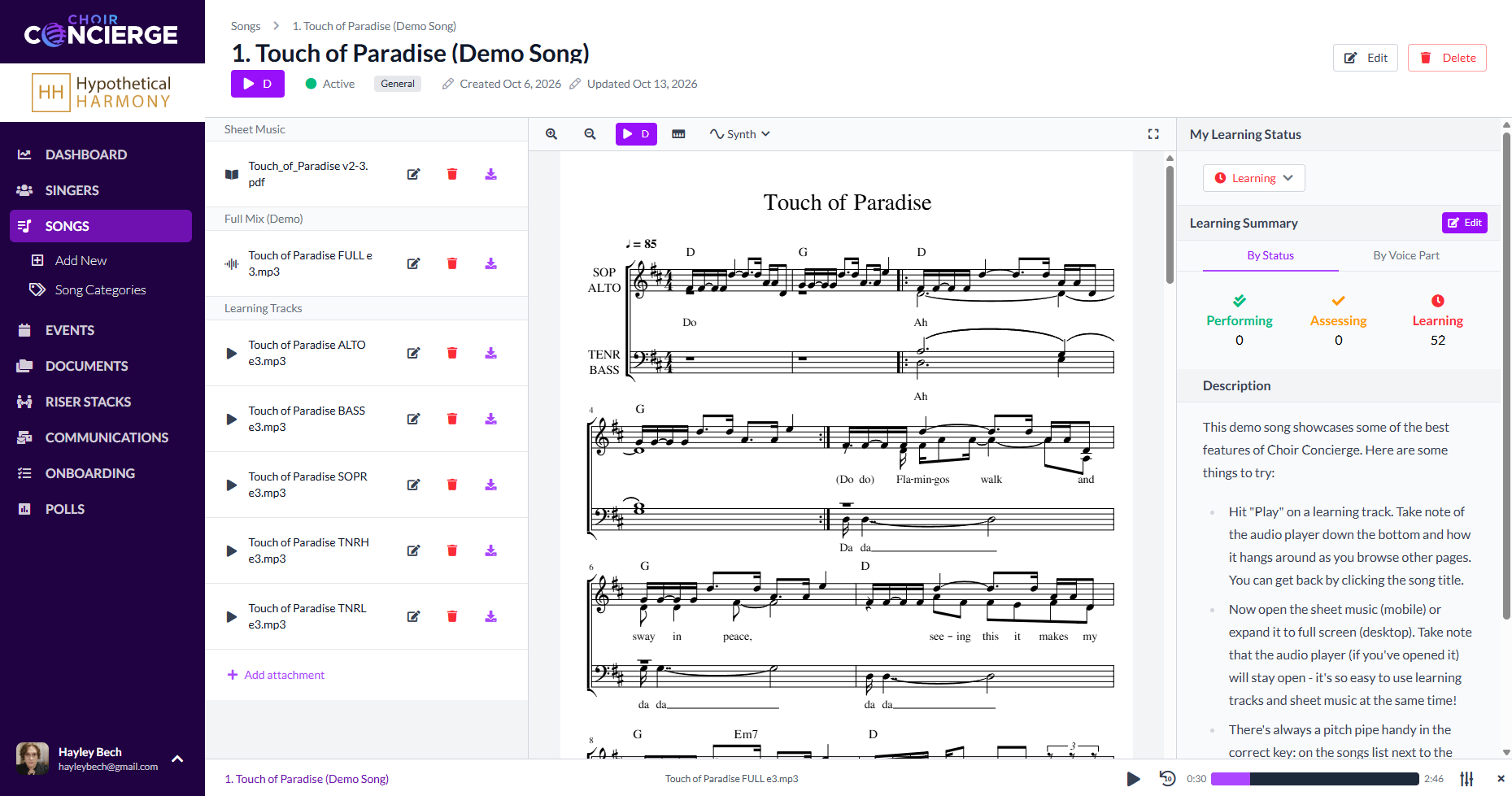
Task: Select the By Status tab
Action: [x=1270, y=255]
